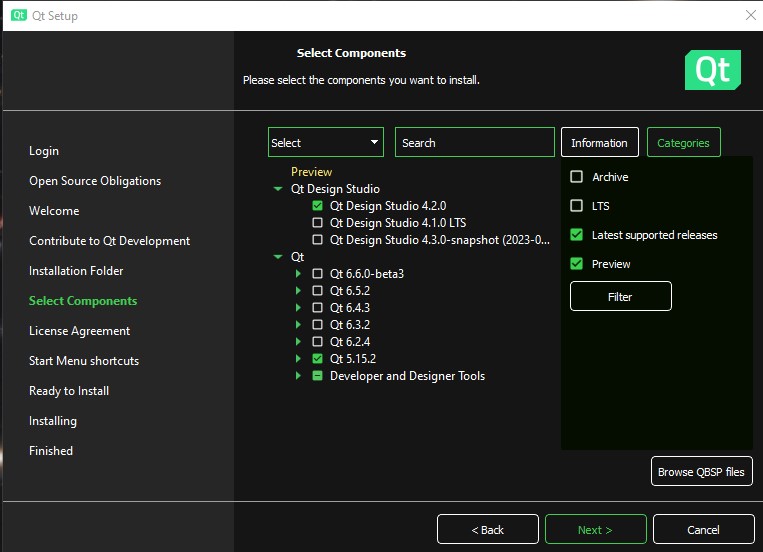
Task: Uncheck Qt 5.15.2 checkbox
Action: (317, 359)
